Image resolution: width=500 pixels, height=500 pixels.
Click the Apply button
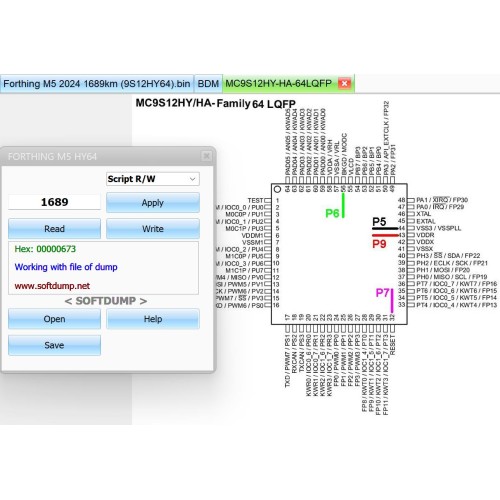pos(153,203)
